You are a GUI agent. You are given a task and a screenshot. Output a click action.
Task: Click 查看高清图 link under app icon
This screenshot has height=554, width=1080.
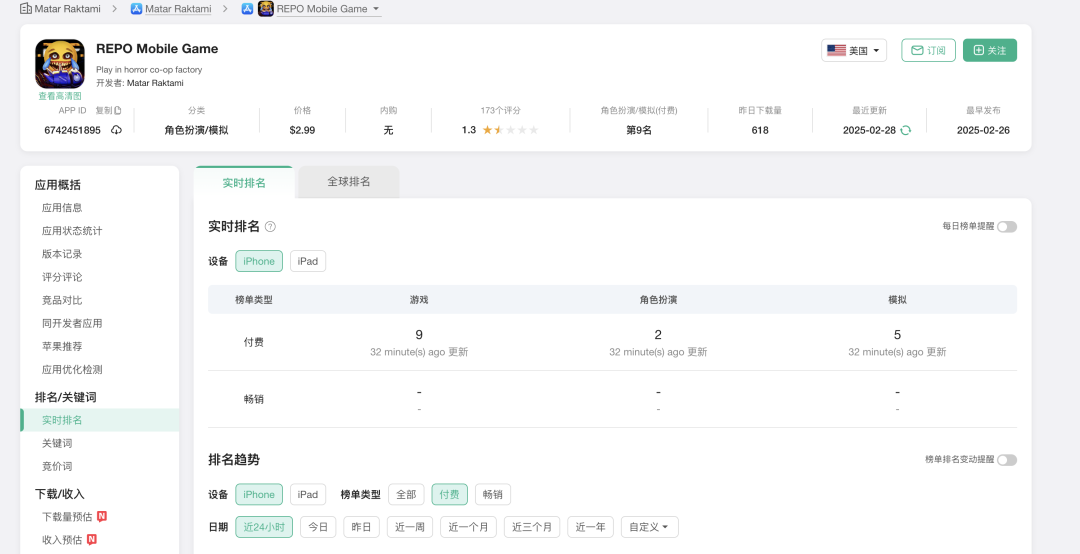click(x=60, y=96)
